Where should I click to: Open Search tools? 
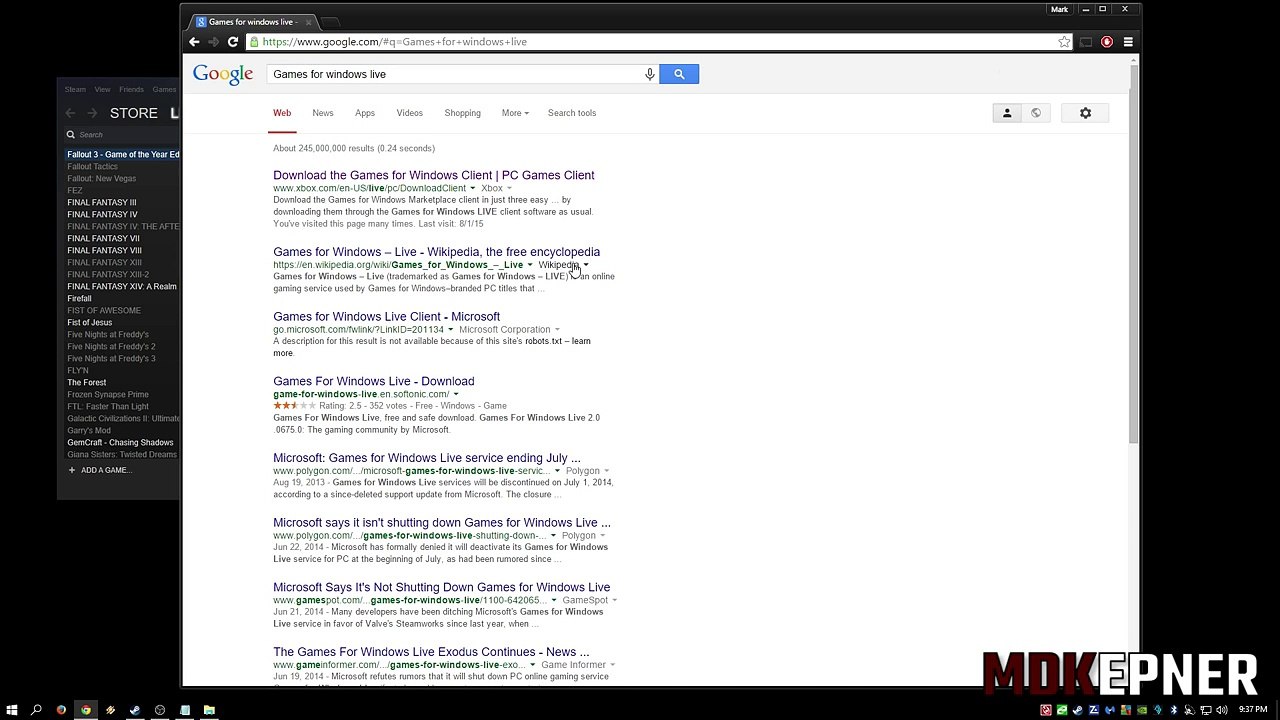(572, 113)
